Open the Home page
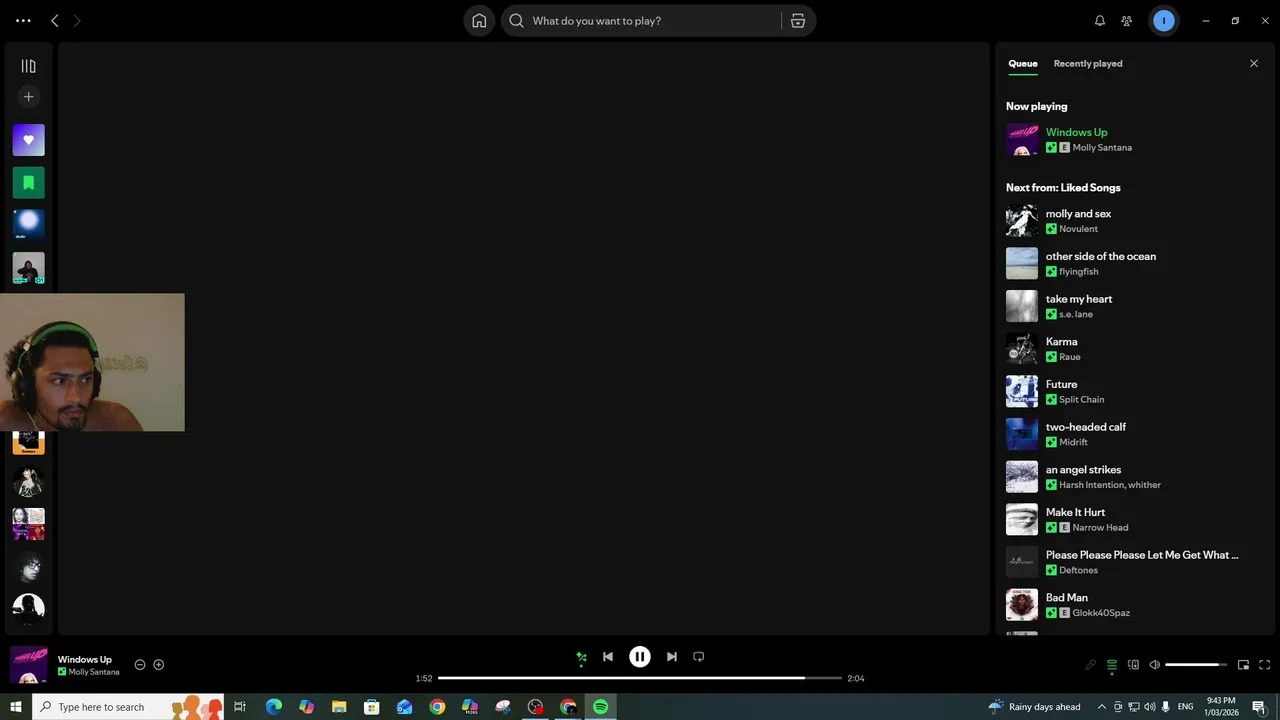 point(479,20)
